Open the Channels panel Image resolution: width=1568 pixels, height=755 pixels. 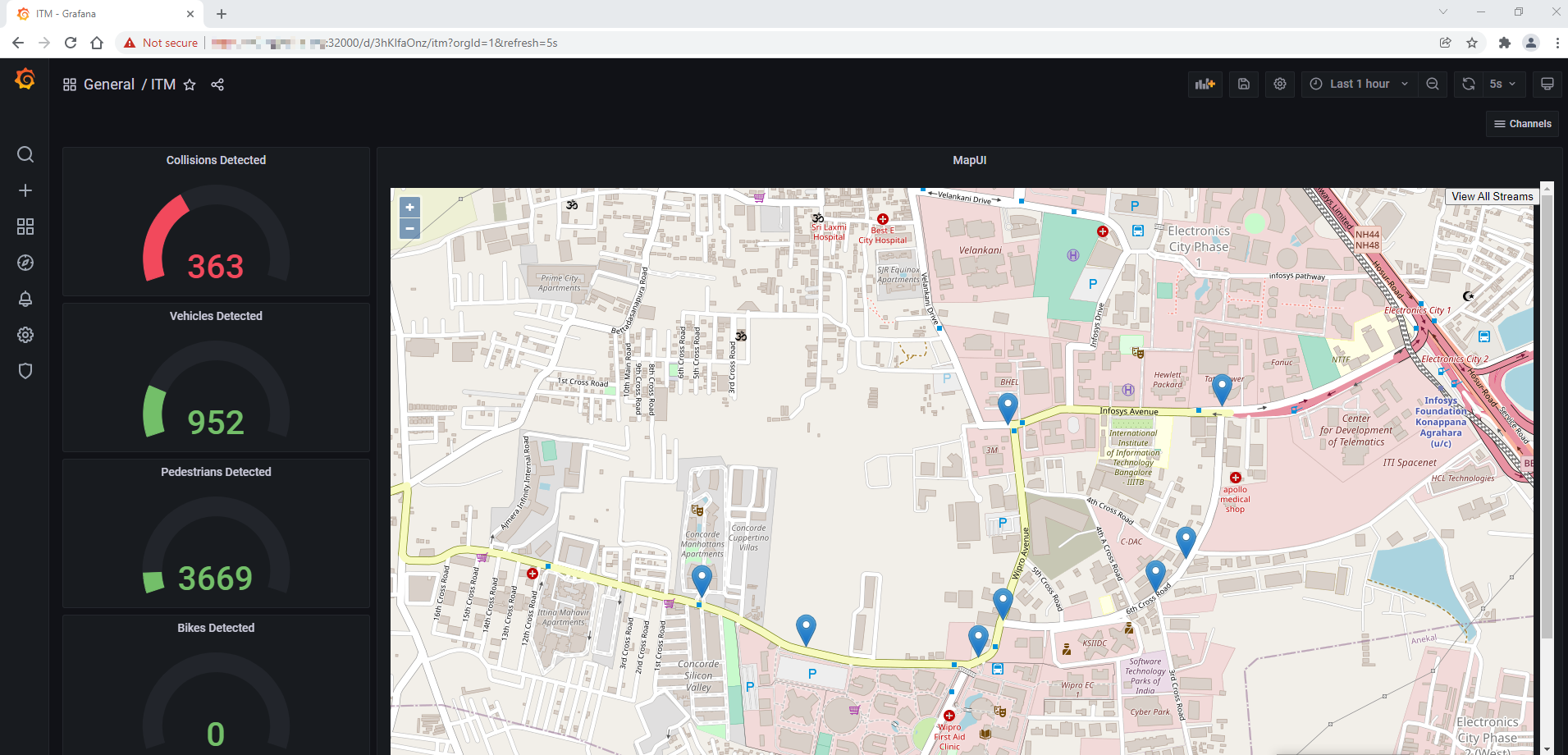point(1522,123)
